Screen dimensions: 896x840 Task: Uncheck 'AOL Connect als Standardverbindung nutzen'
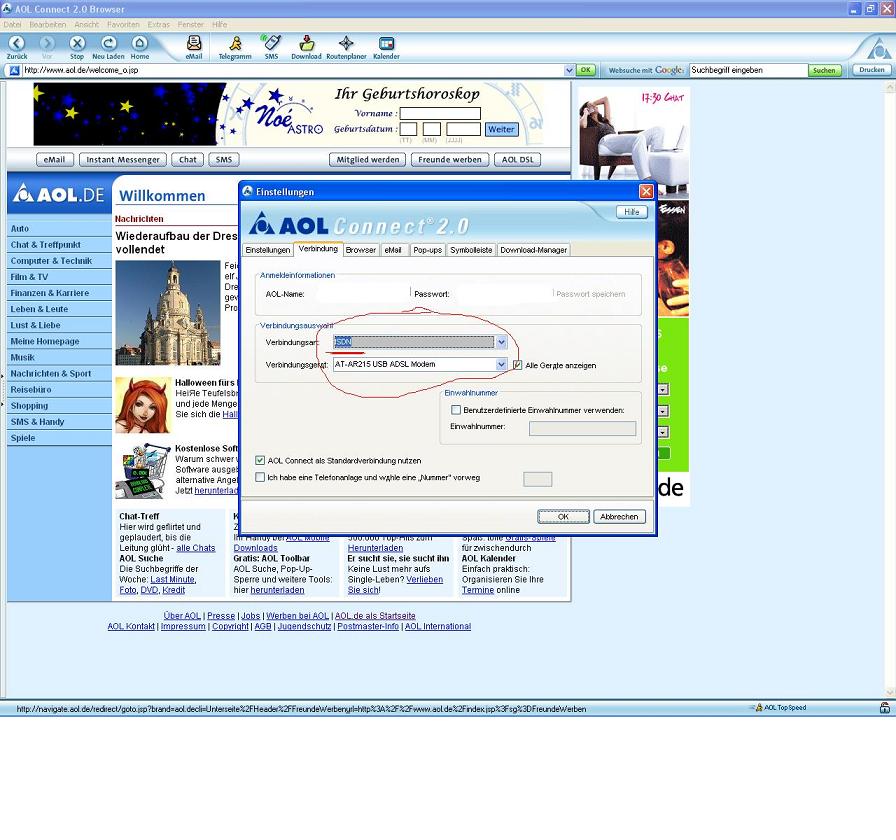point(260,461)
